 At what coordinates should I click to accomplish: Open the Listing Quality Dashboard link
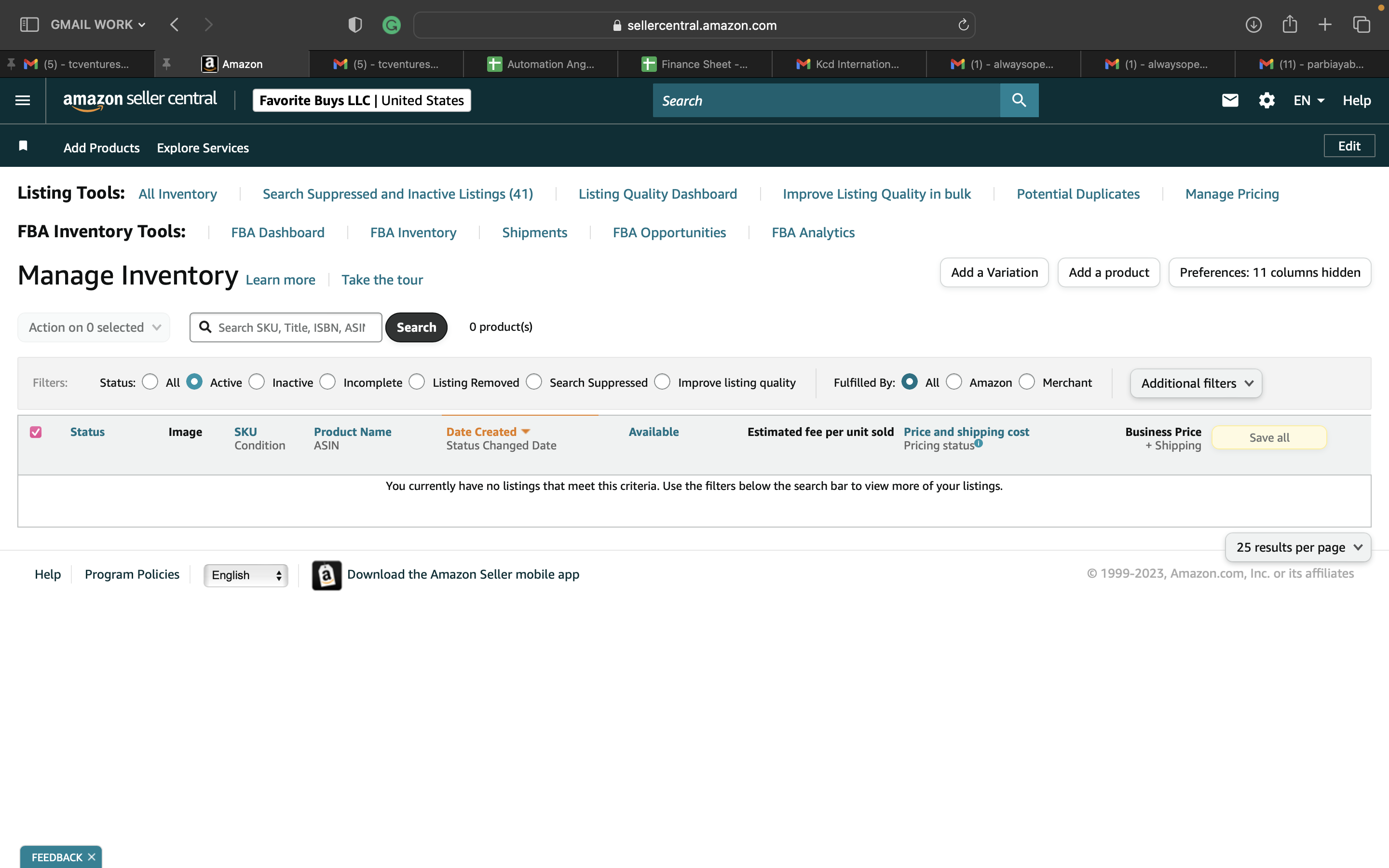click(658, 194)
